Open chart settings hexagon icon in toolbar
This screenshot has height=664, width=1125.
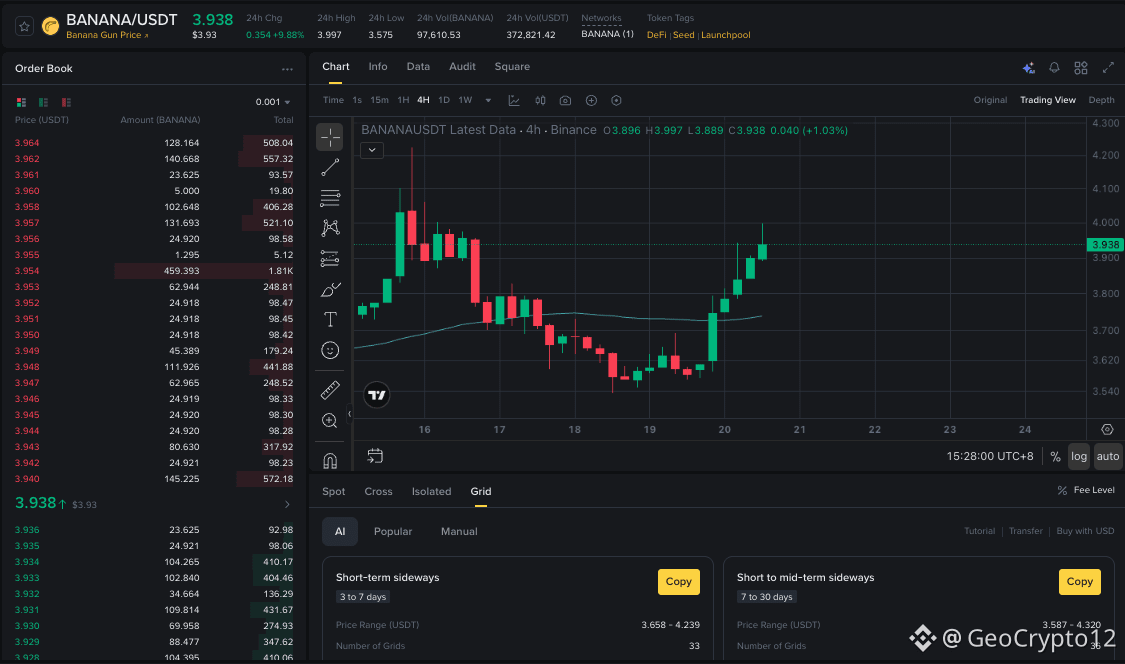[616, 100]
